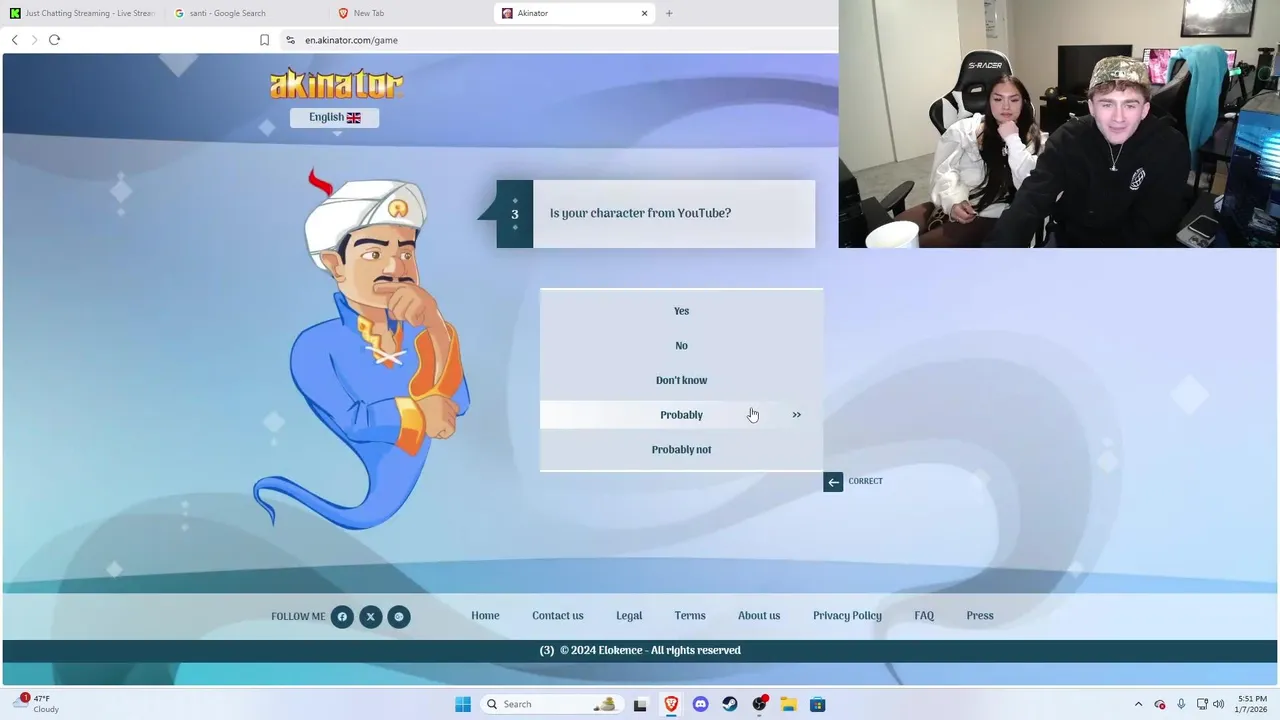Open OBS Studio from taskbar

tap(759, 704)
